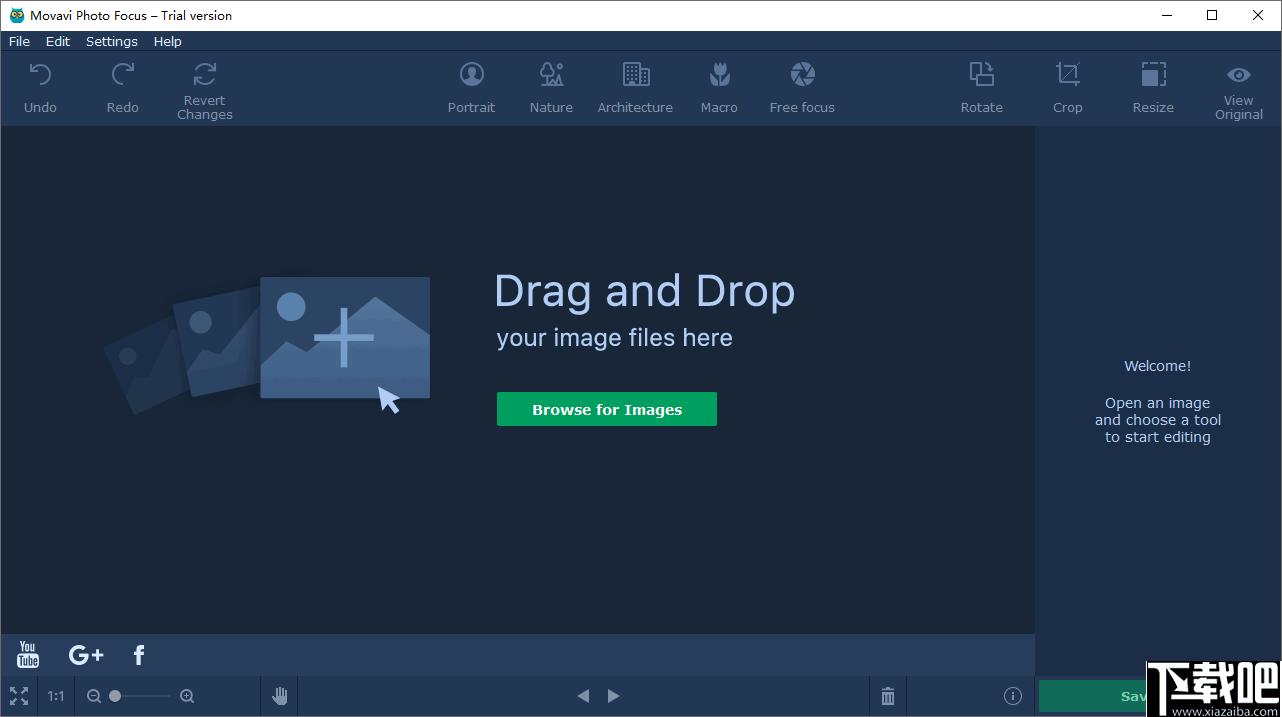This screenshot has height=717, width=1282.
Task: Choose the Nature focus preset
Action: click(551, 88)
